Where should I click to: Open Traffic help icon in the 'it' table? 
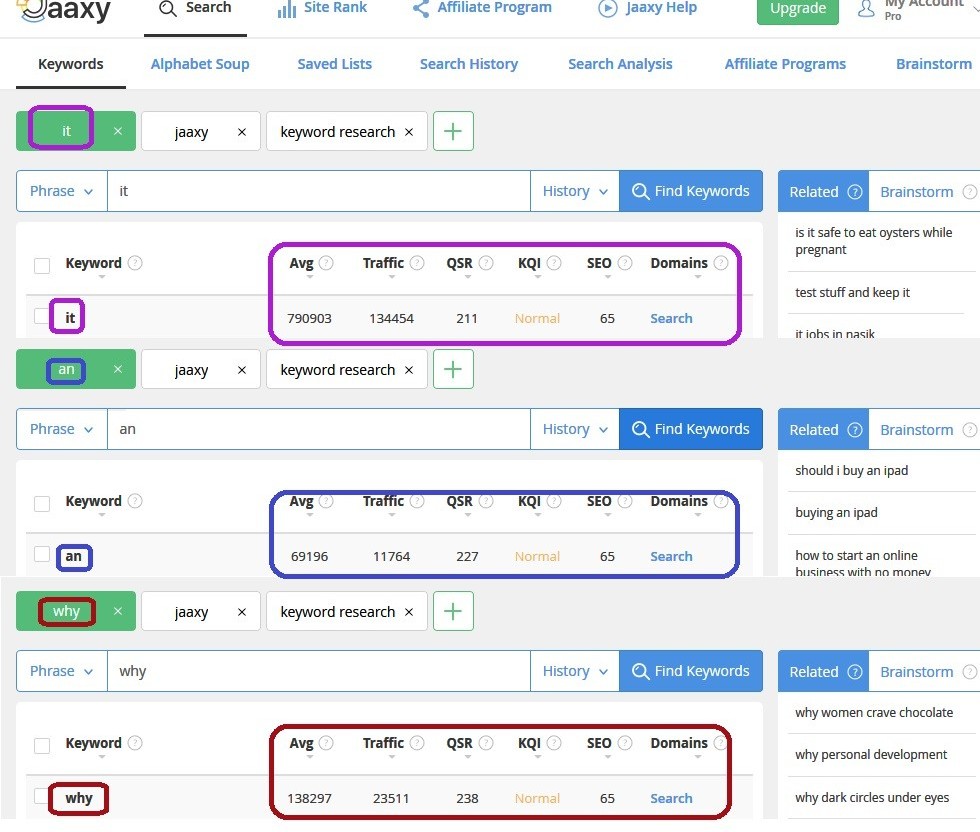click(417, 263)
